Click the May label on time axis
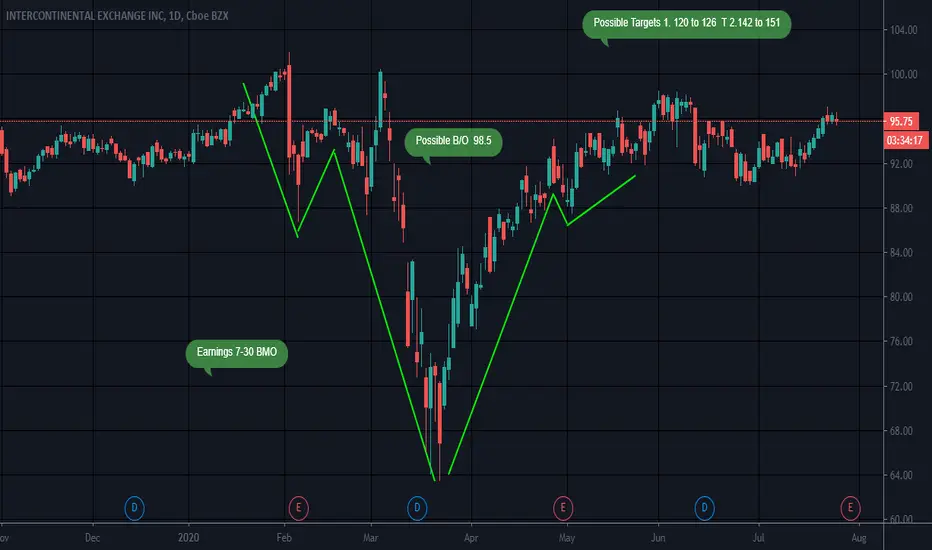 click(566, 538)
